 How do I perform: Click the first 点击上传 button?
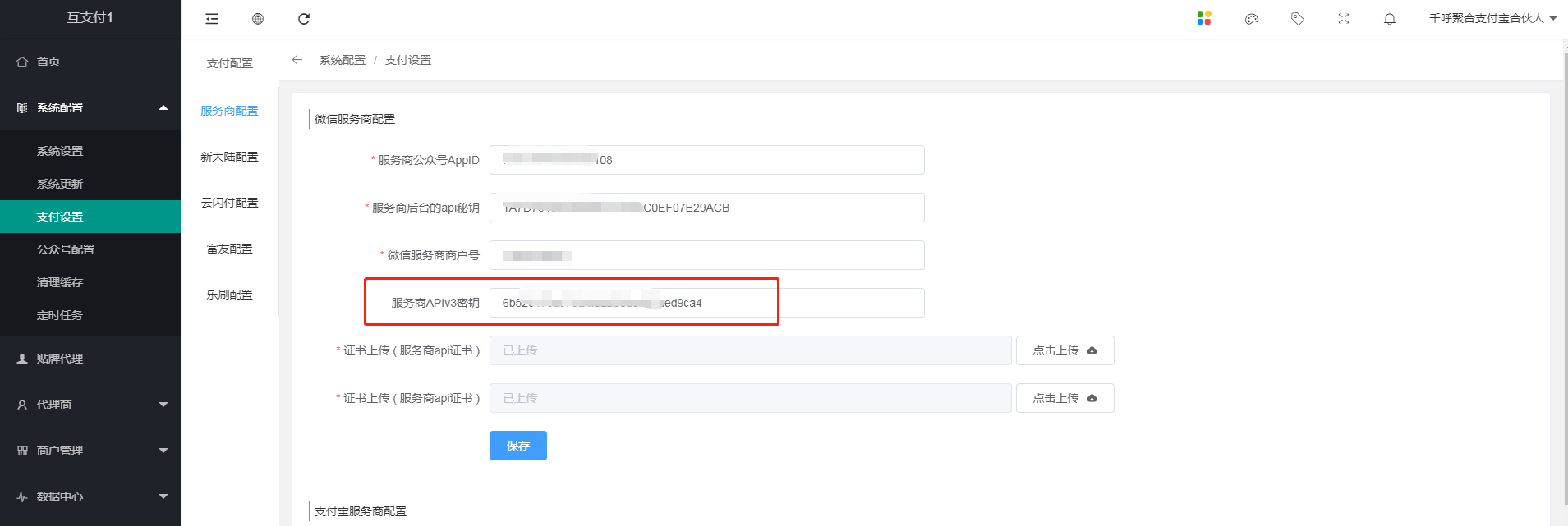1065,350
